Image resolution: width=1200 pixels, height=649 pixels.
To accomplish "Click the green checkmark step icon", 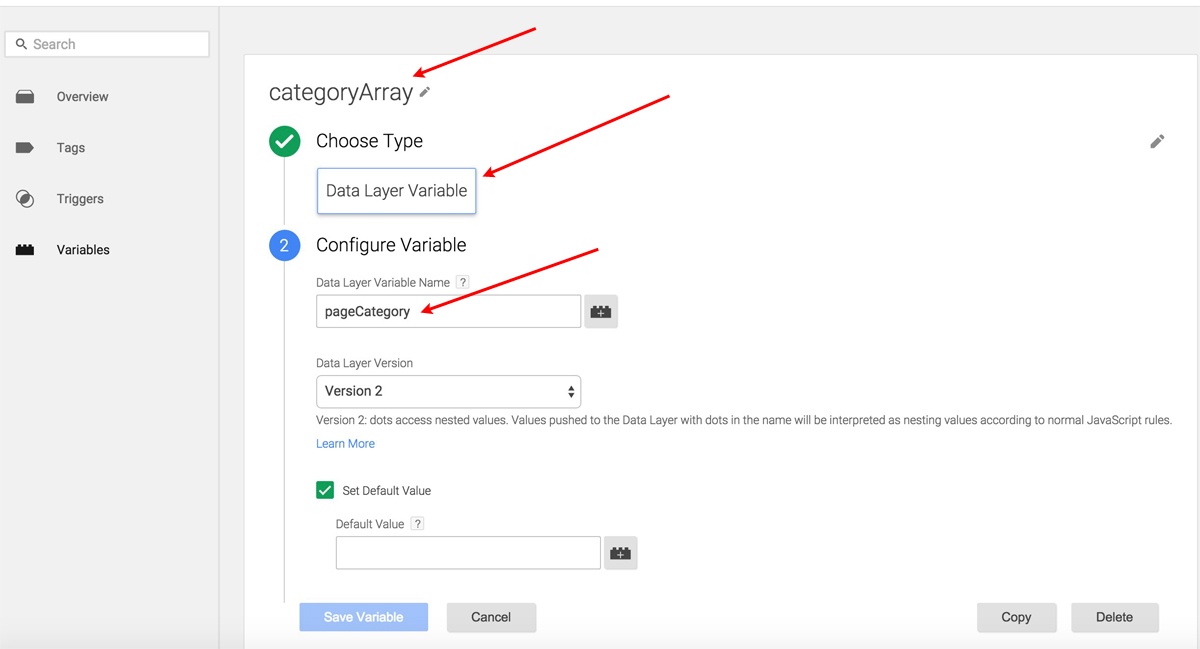I will point(284,141).
